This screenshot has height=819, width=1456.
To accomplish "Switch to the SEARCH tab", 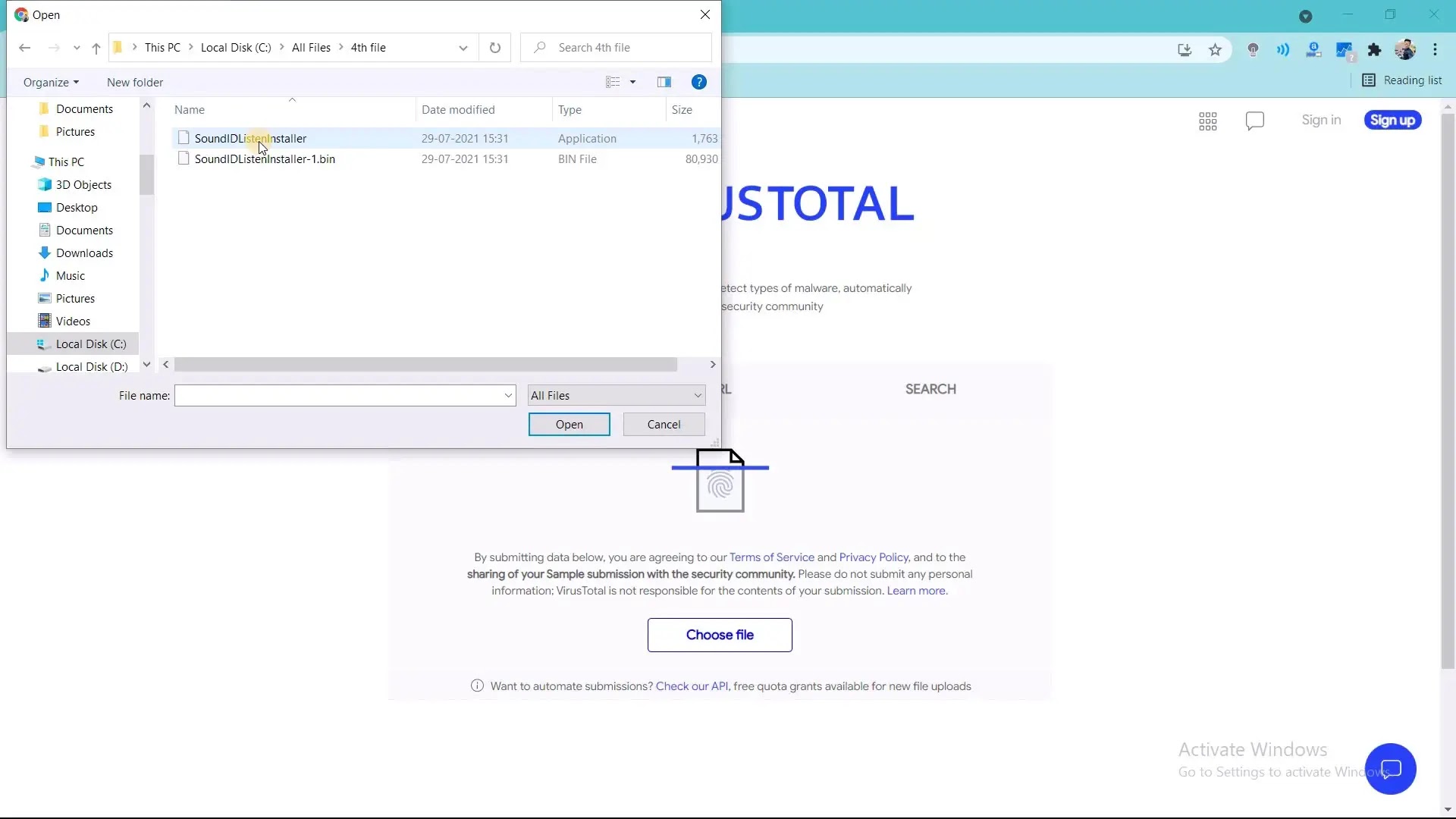I will point(930,389).
